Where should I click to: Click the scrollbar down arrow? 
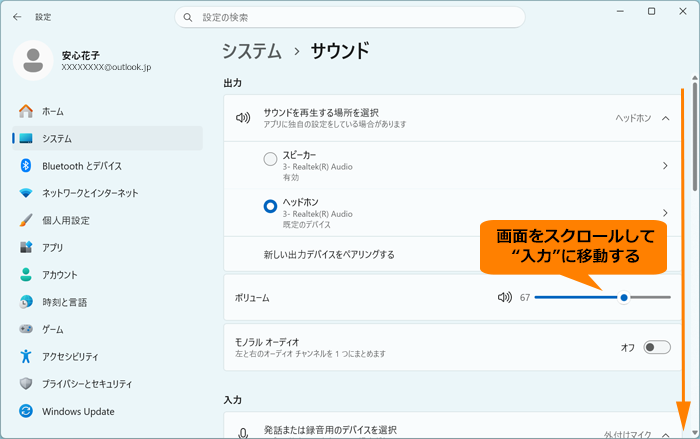695,433
